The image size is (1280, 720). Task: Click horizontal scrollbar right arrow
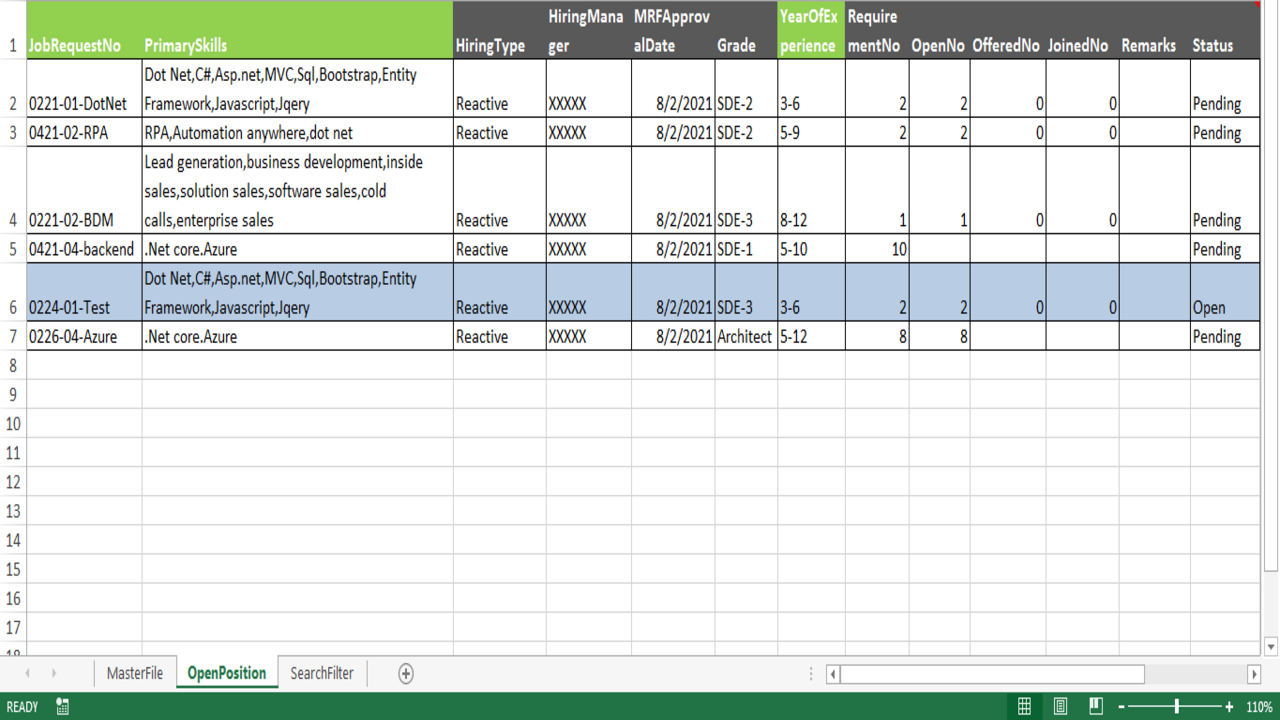tap(1254, 674)
